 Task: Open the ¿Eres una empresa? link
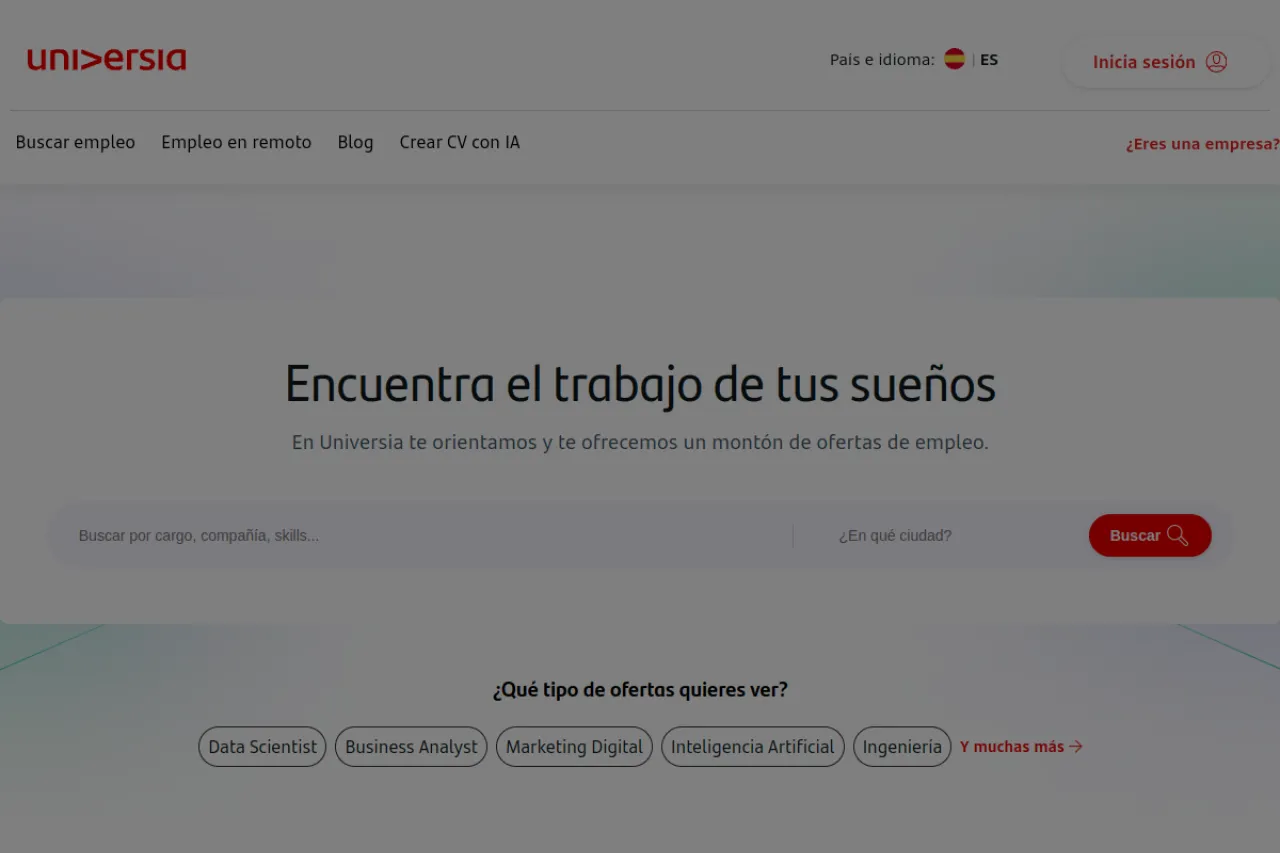(1202, 144)
